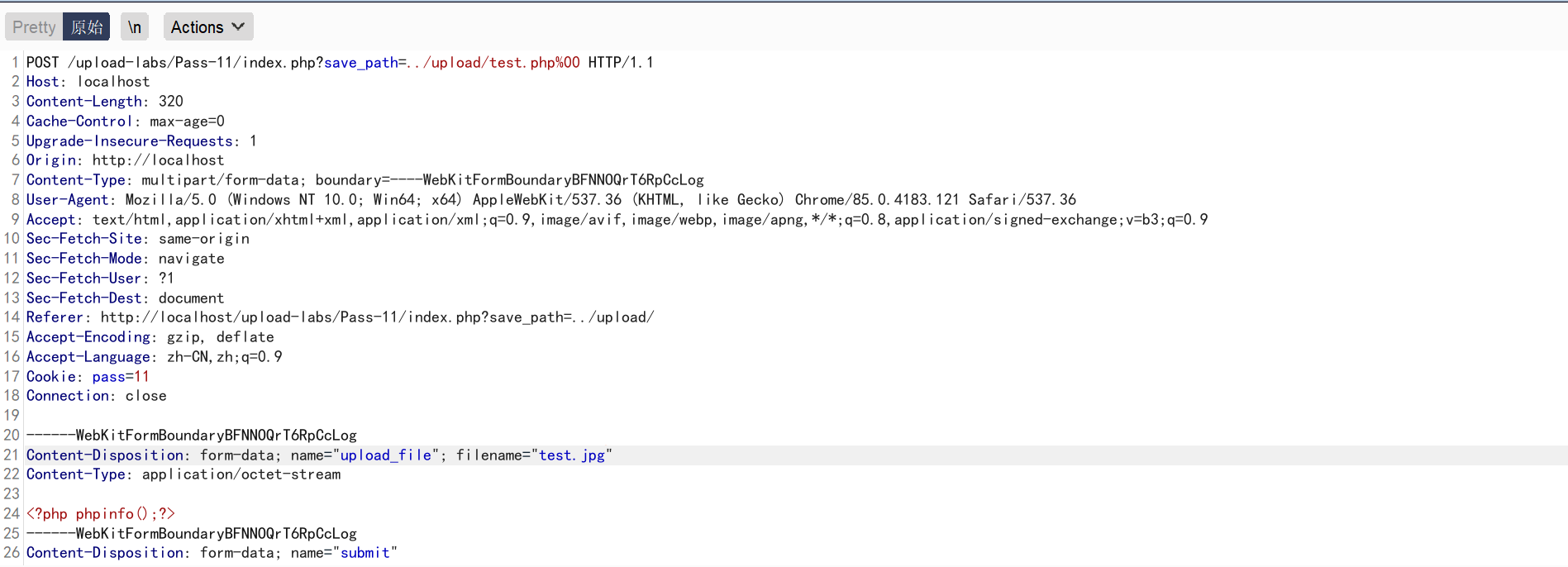Screen dimensions: 1568x567
Task: Click the Cookie pass=11 value
Action: [x=121, y=377]
